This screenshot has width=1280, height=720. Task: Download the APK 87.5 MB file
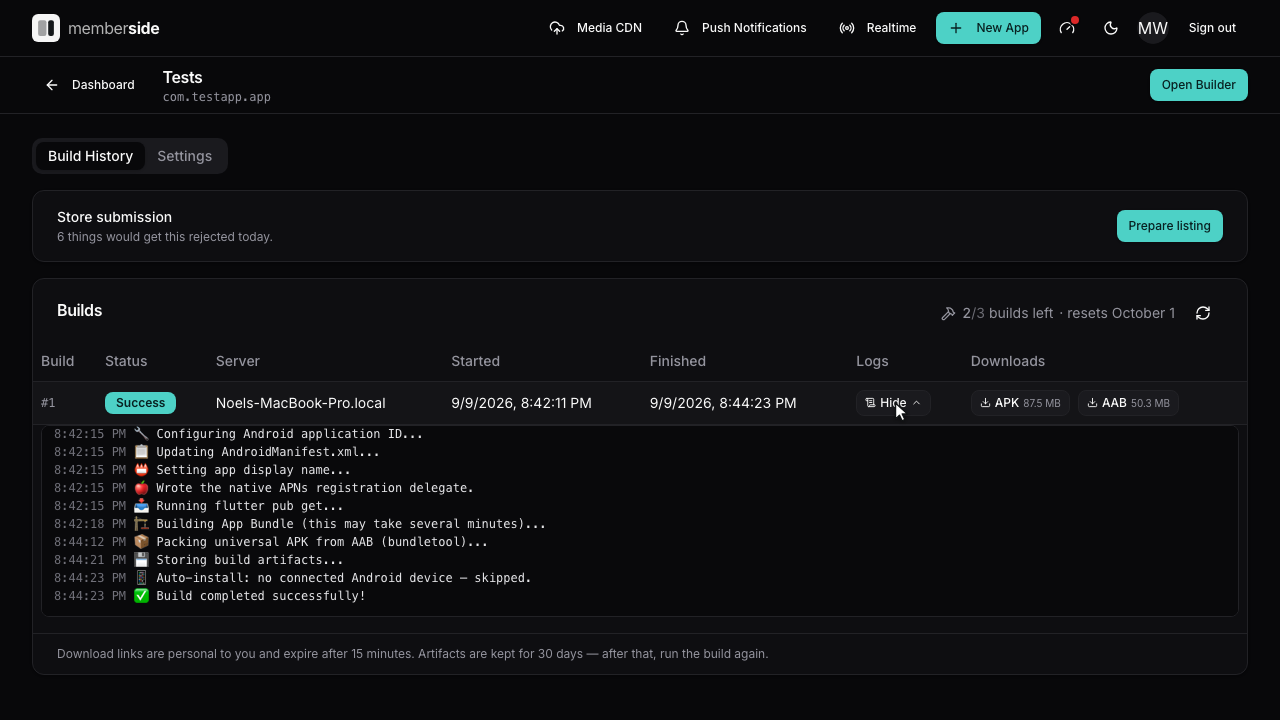1020,403
